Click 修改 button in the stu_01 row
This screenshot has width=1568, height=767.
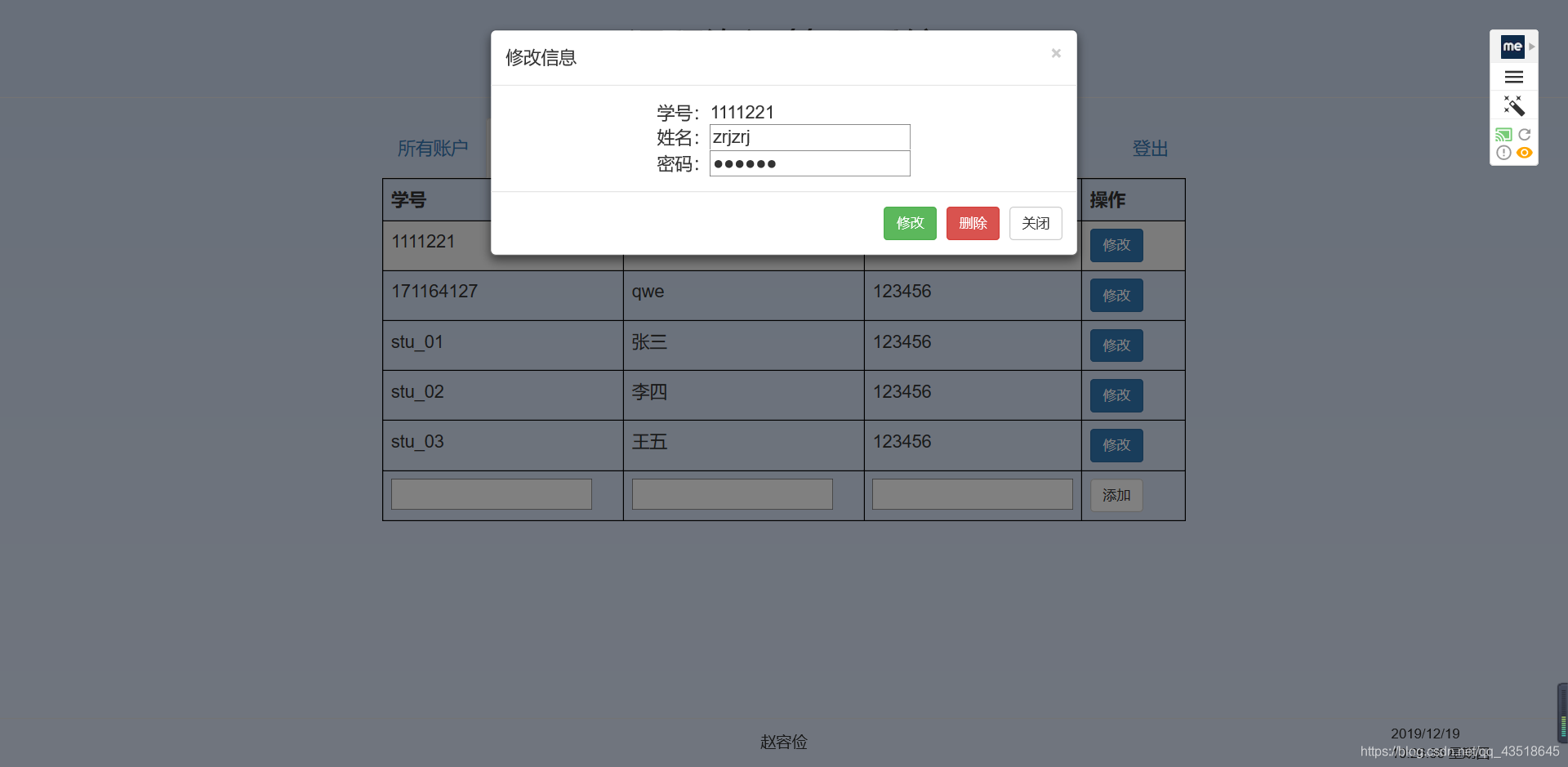(1116, 346)
